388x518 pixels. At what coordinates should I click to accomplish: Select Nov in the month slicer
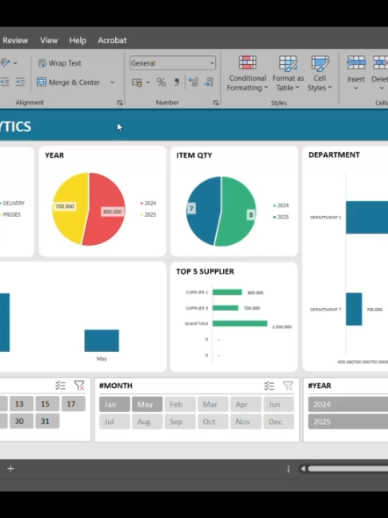(246, 422)
